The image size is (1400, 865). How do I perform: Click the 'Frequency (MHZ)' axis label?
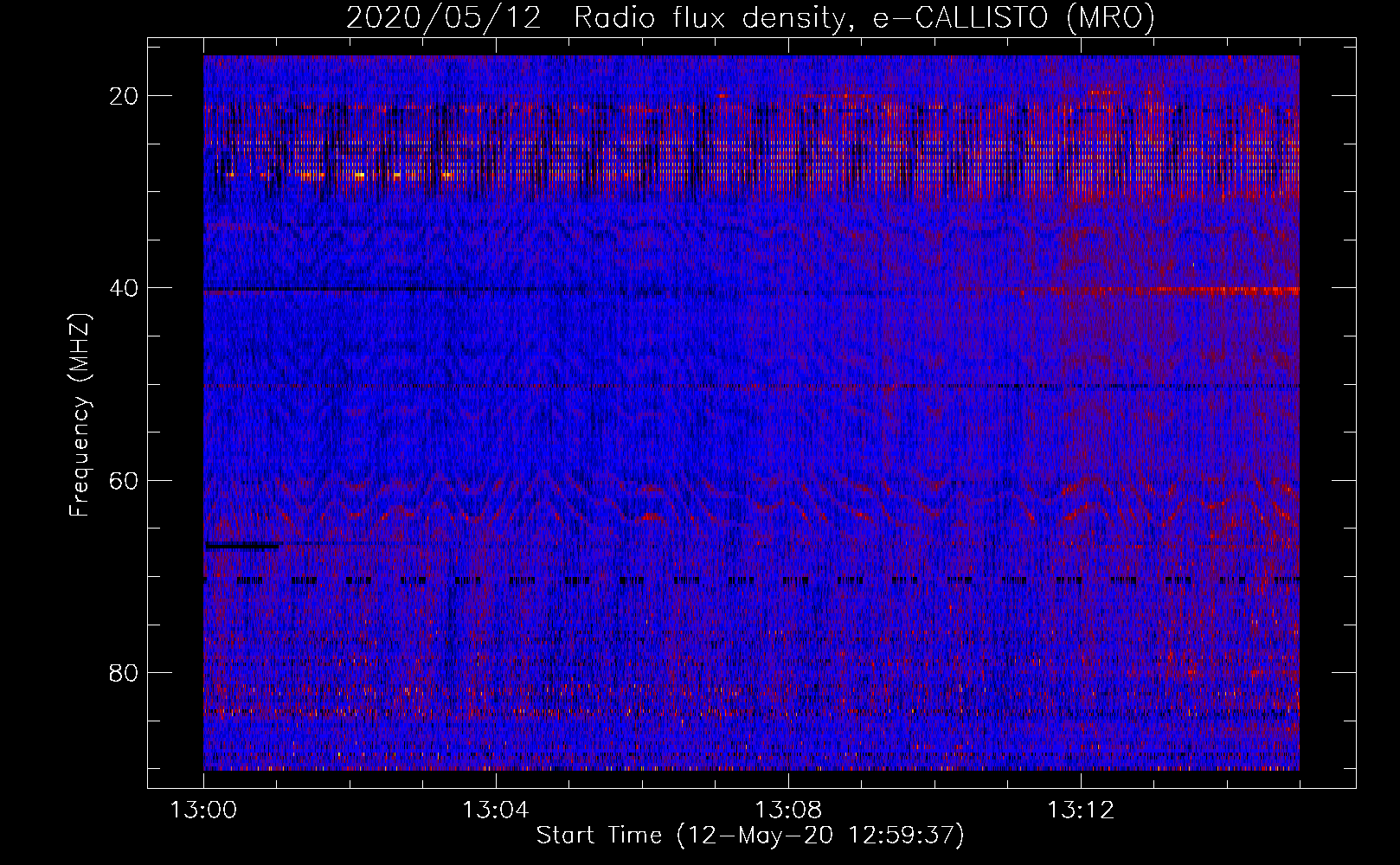coord(80,415)
